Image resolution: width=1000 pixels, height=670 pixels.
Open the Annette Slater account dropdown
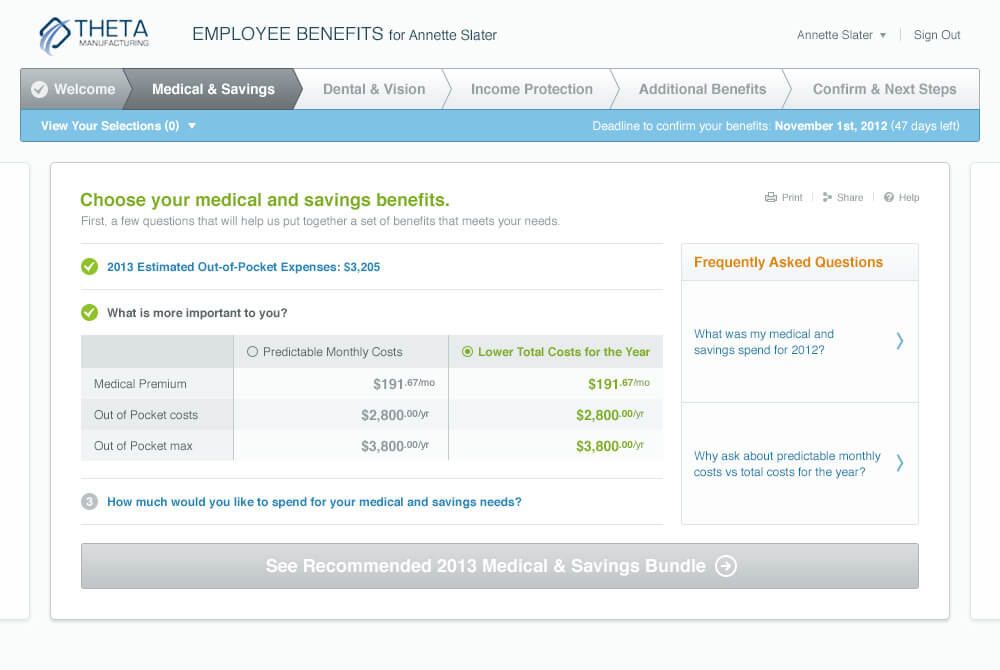[x=841, y=35]
